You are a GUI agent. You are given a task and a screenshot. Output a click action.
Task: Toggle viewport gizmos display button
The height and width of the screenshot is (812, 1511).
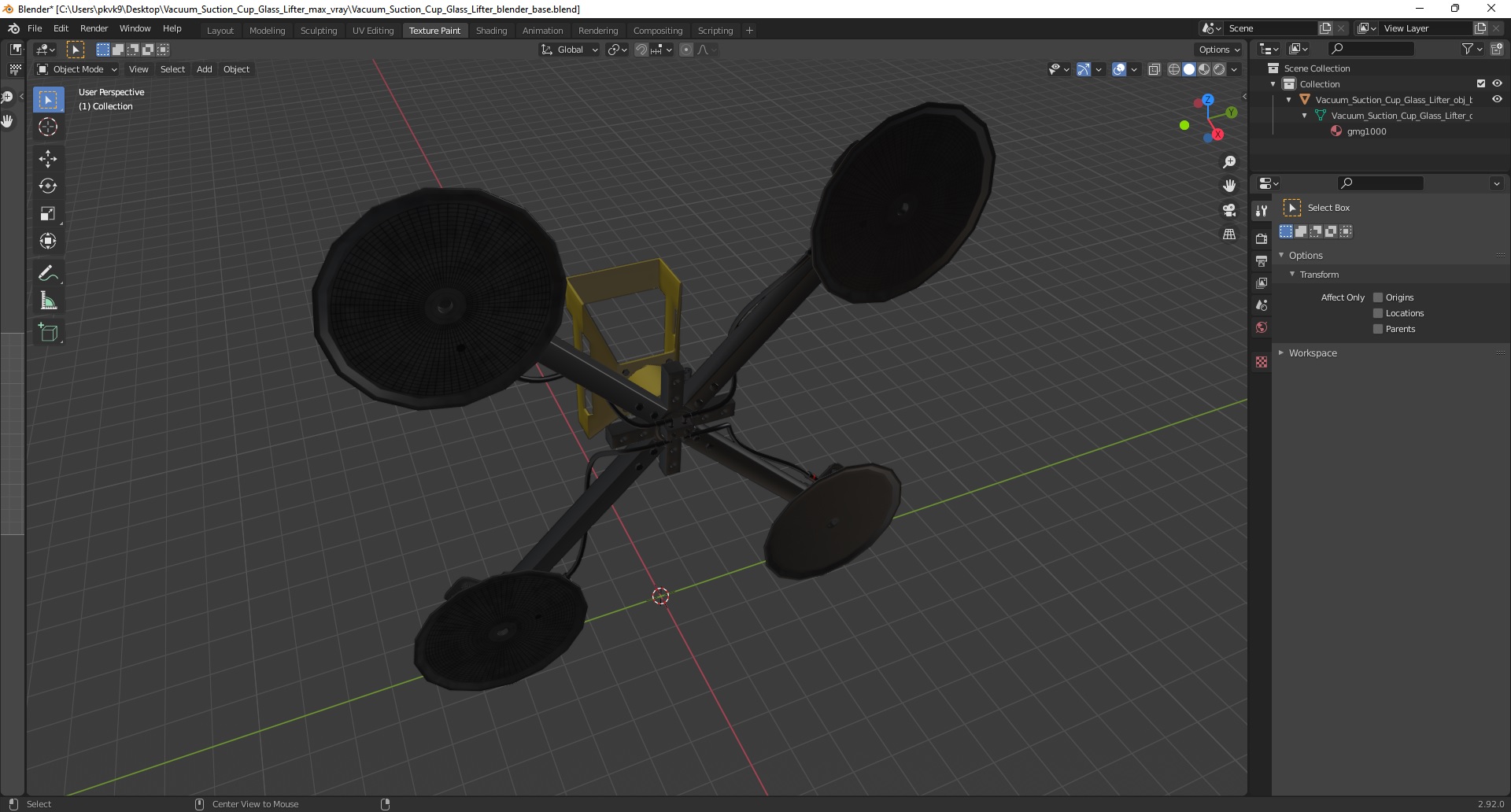click(1084, 69)
